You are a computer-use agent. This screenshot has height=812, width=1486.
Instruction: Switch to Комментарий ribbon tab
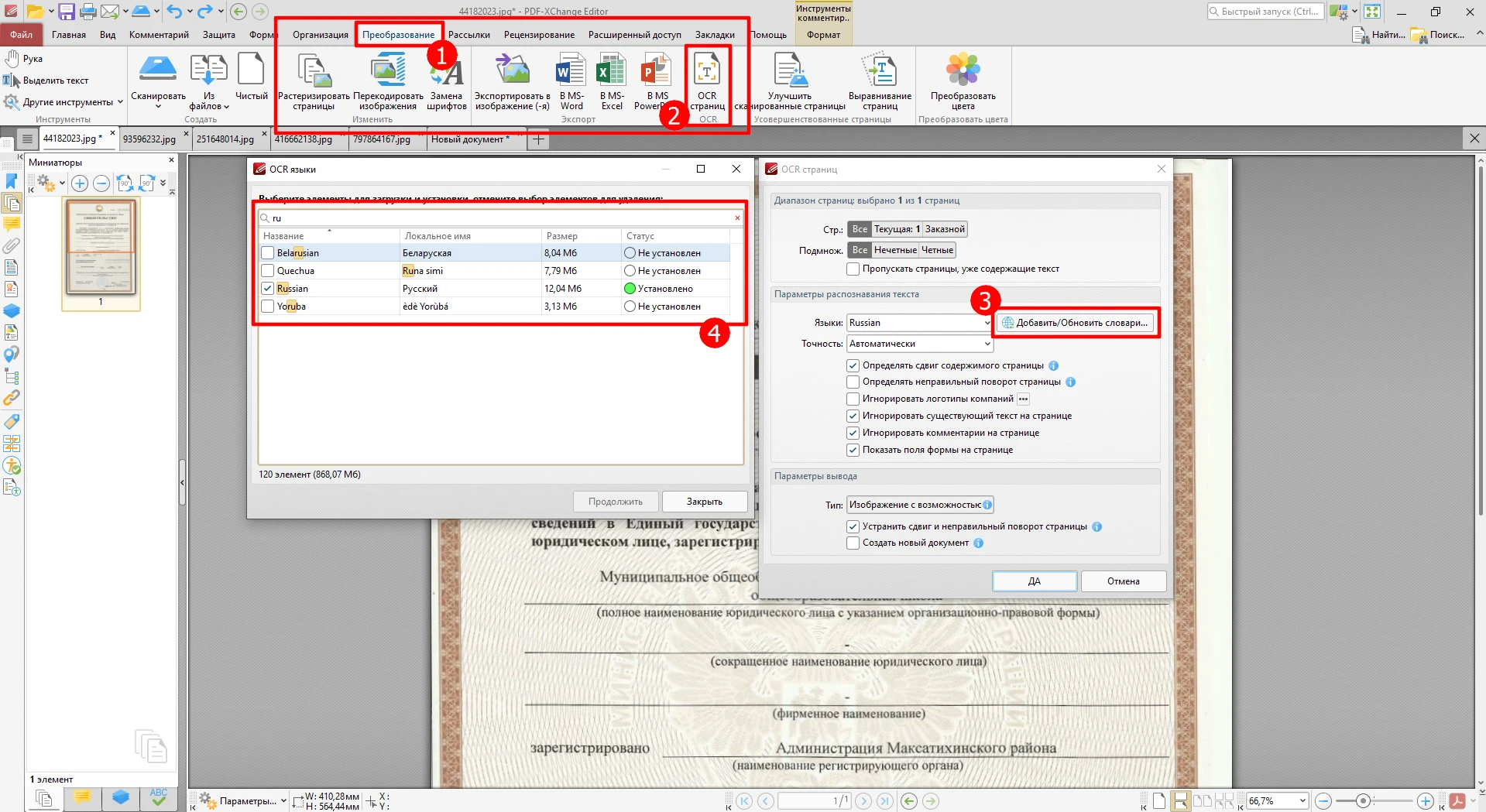[159, 35]
